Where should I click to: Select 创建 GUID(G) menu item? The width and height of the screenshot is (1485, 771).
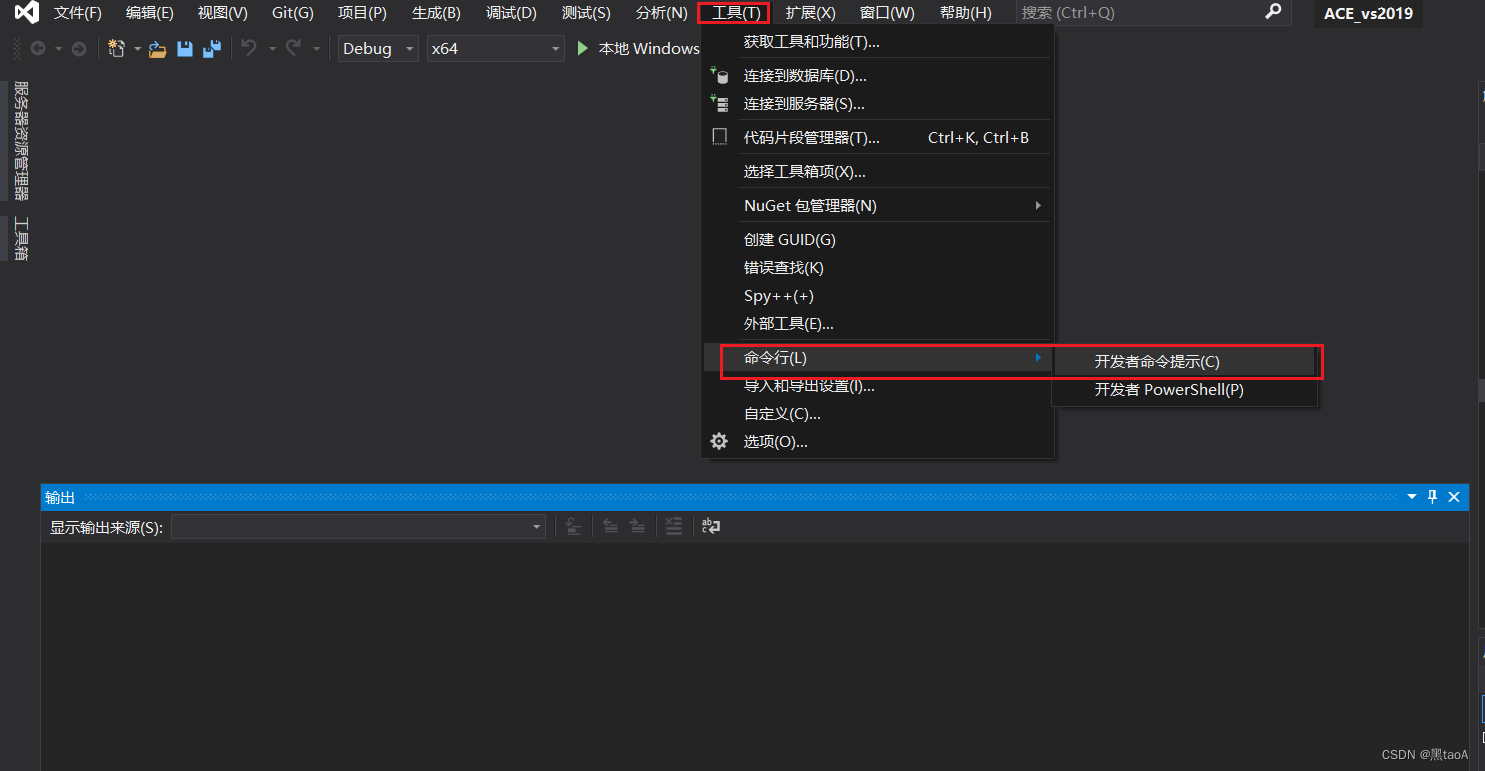pos(878,240)
